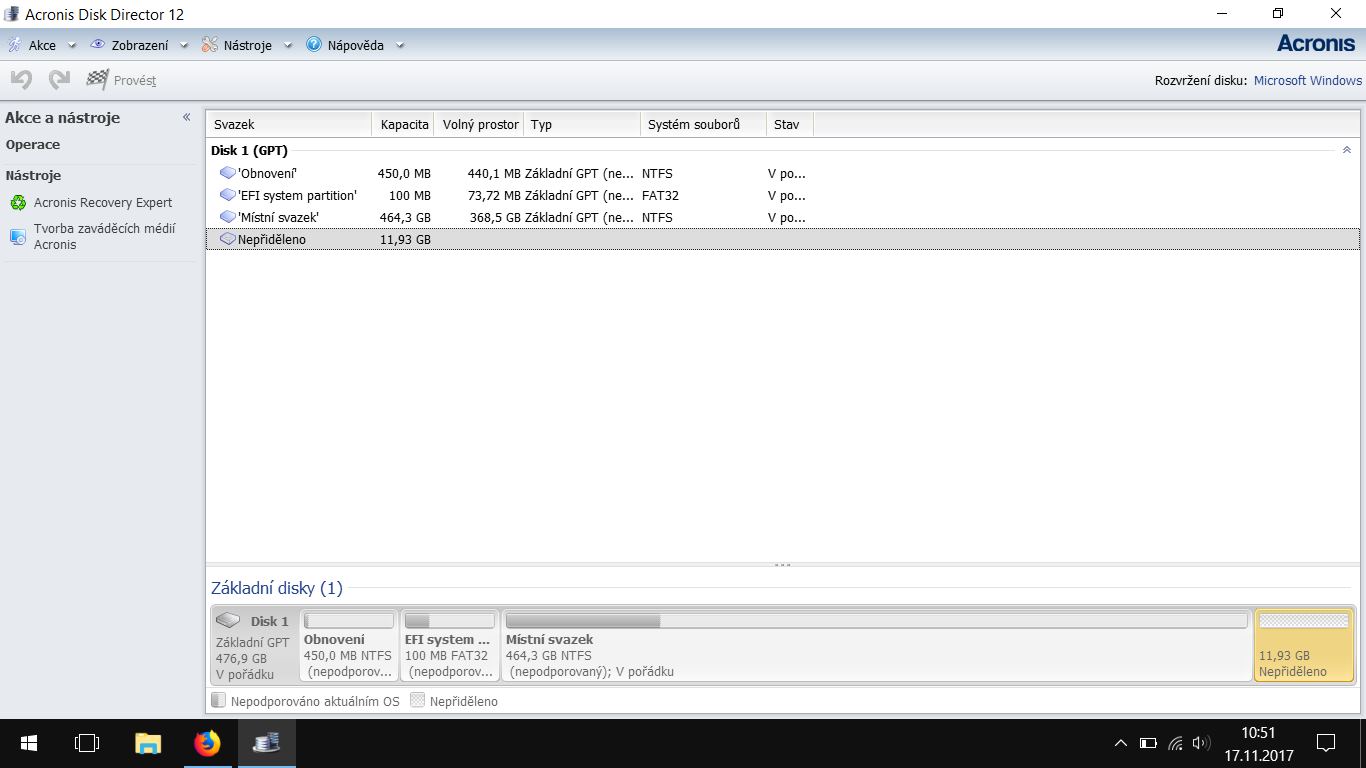The image size is (1366, 768).
Task: Sort by the Stav column header
Action: [790, 124]
